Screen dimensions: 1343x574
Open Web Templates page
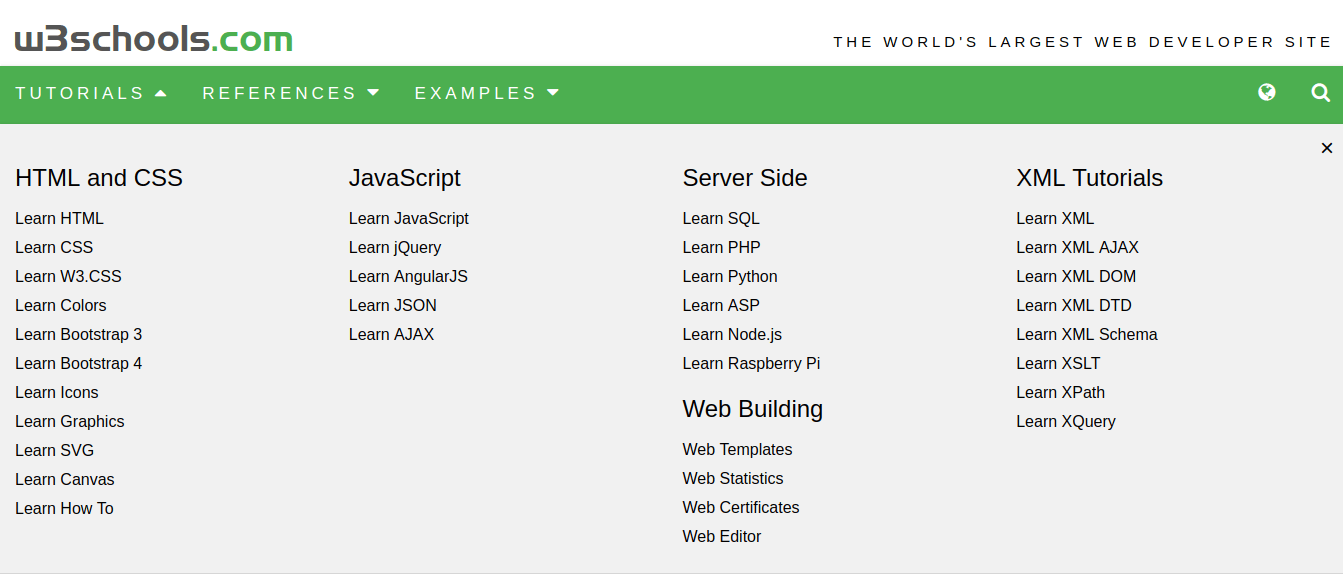click(737, 449)
